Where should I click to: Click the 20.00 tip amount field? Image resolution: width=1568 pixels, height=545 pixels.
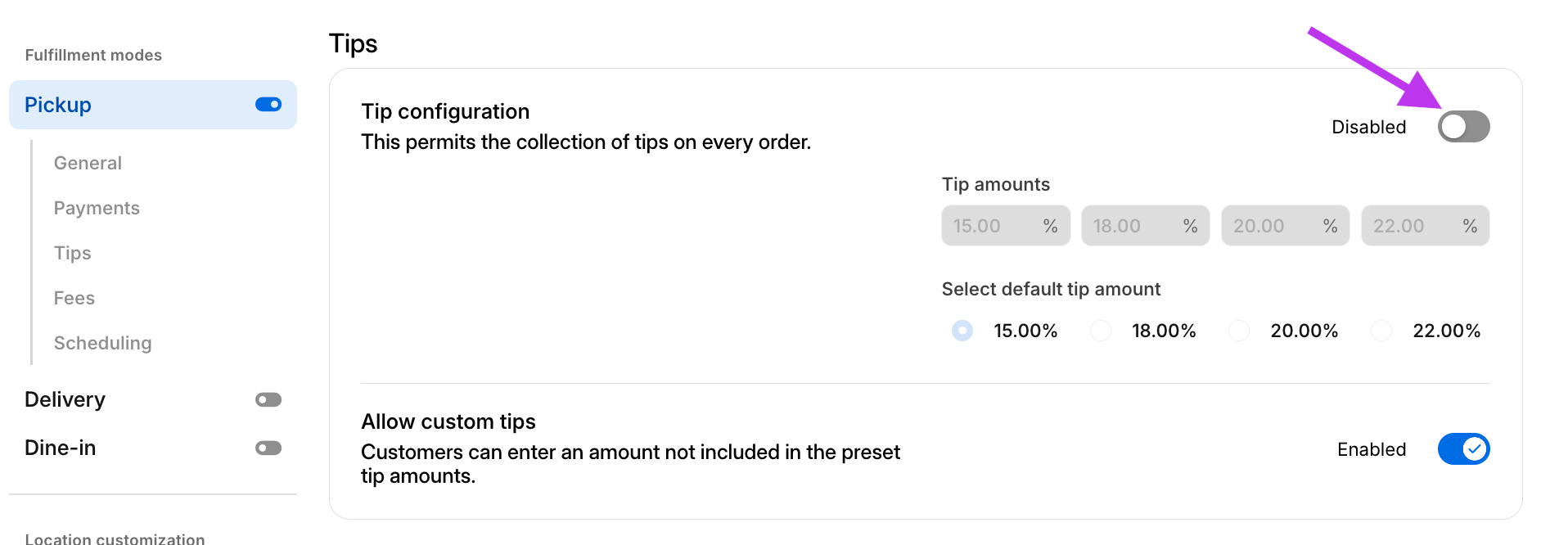pos(1270,226)
